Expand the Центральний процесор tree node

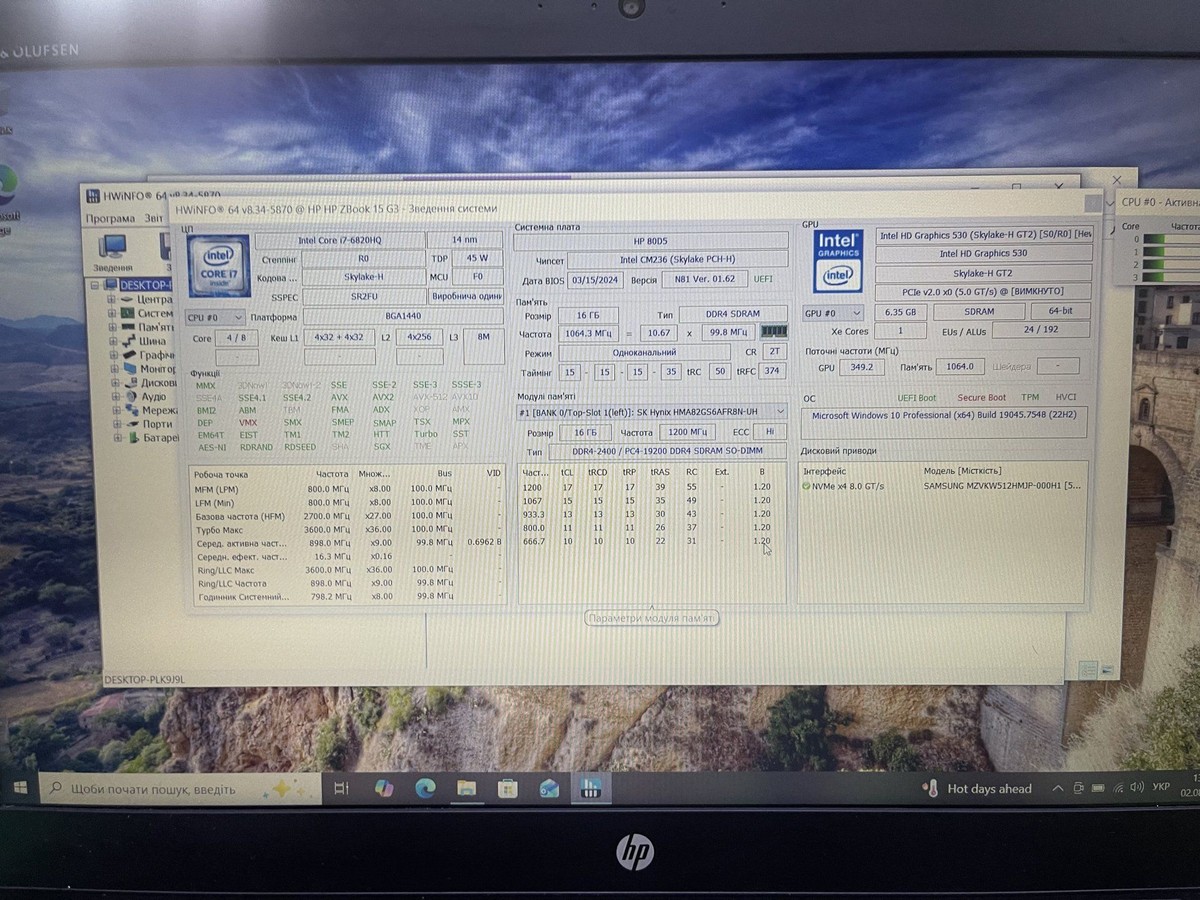coord(113,299)
